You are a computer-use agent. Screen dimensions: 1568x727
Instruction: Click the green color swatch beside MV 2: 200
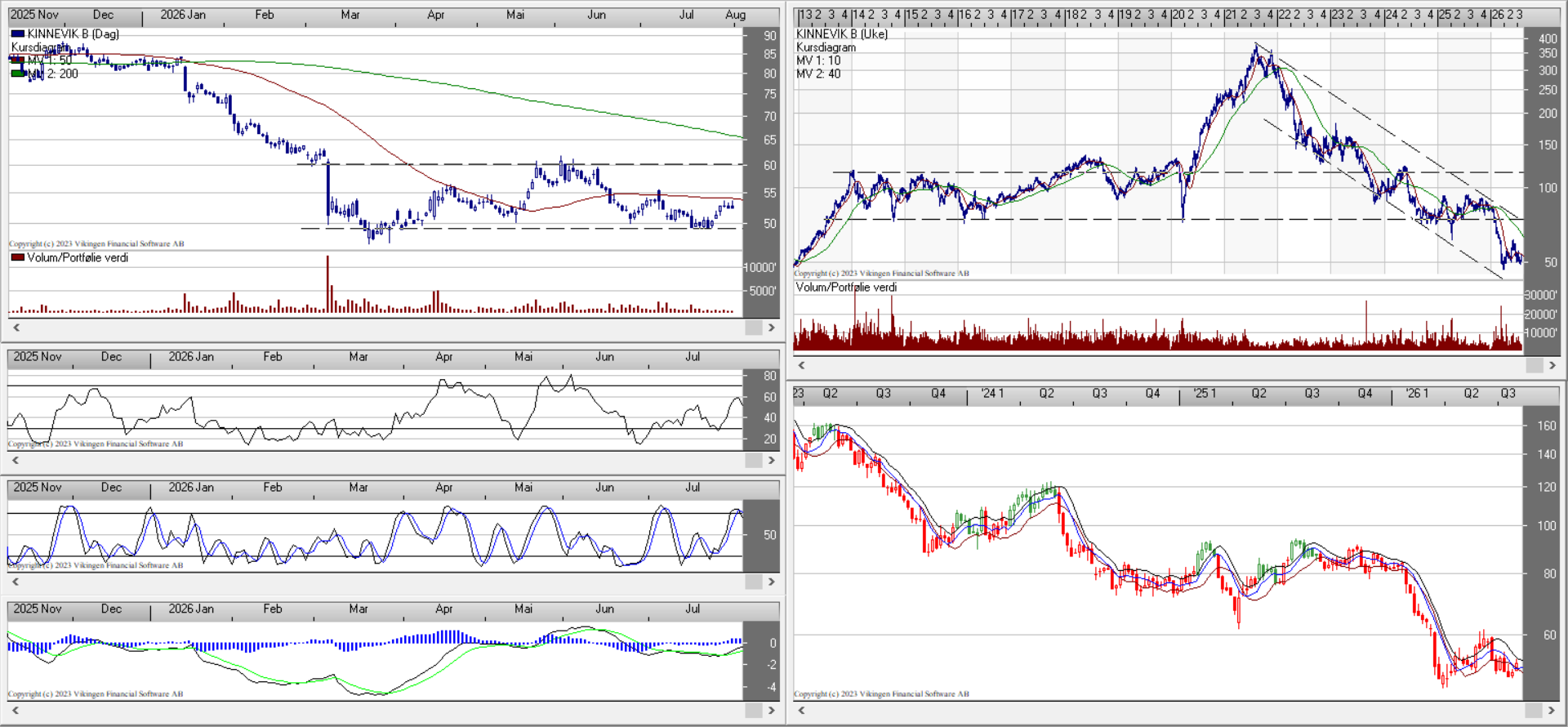(17, 74)
